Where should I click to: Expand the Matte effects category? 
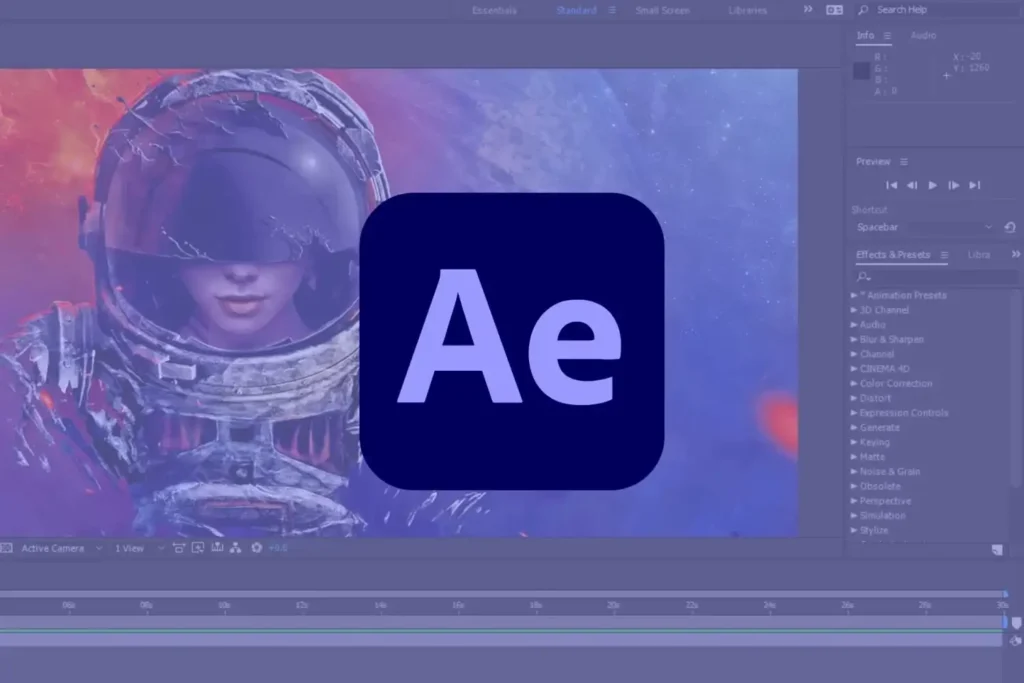click(854, 457)
